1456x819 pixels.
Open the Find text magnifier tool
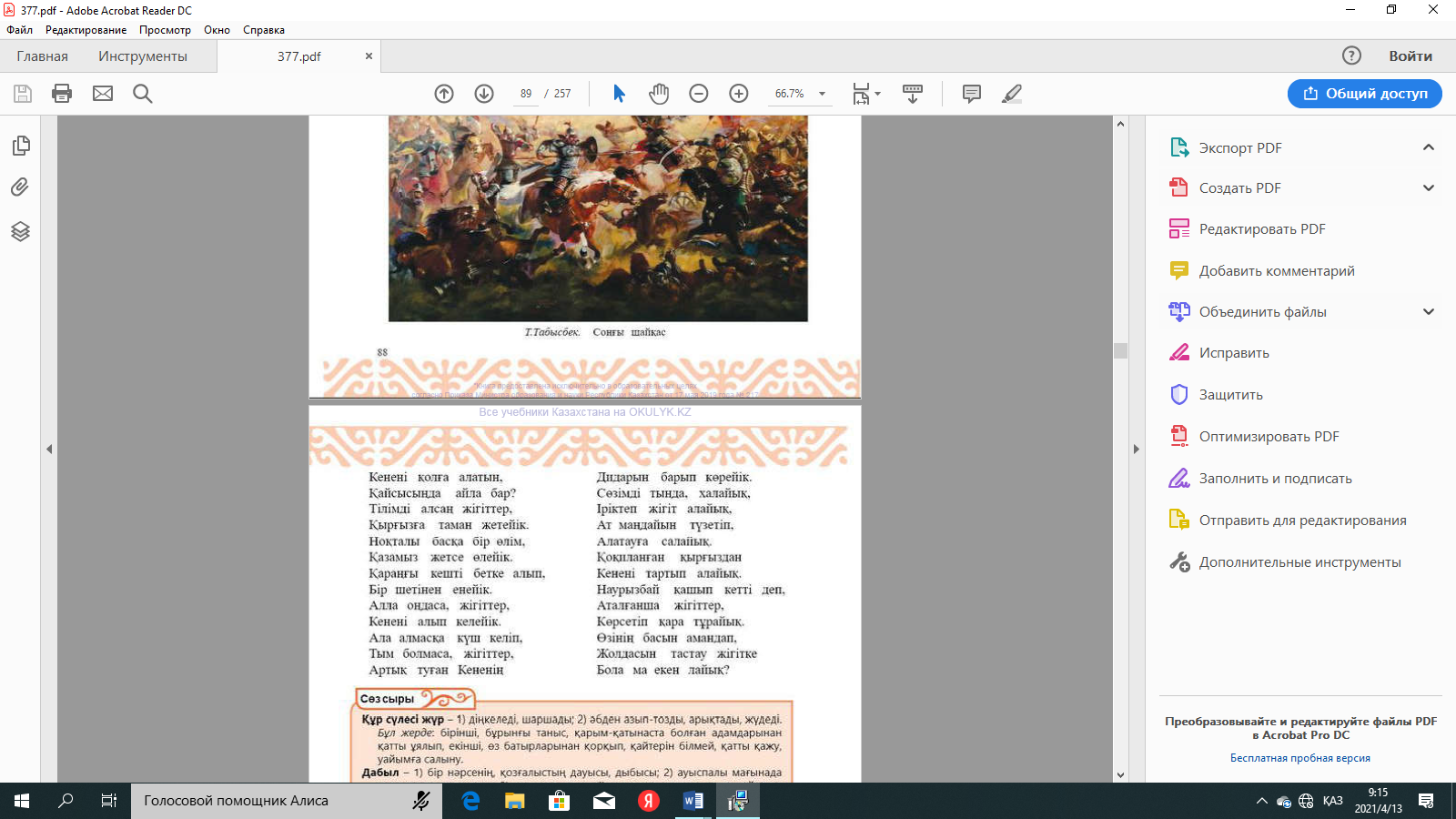pos(143,94)
